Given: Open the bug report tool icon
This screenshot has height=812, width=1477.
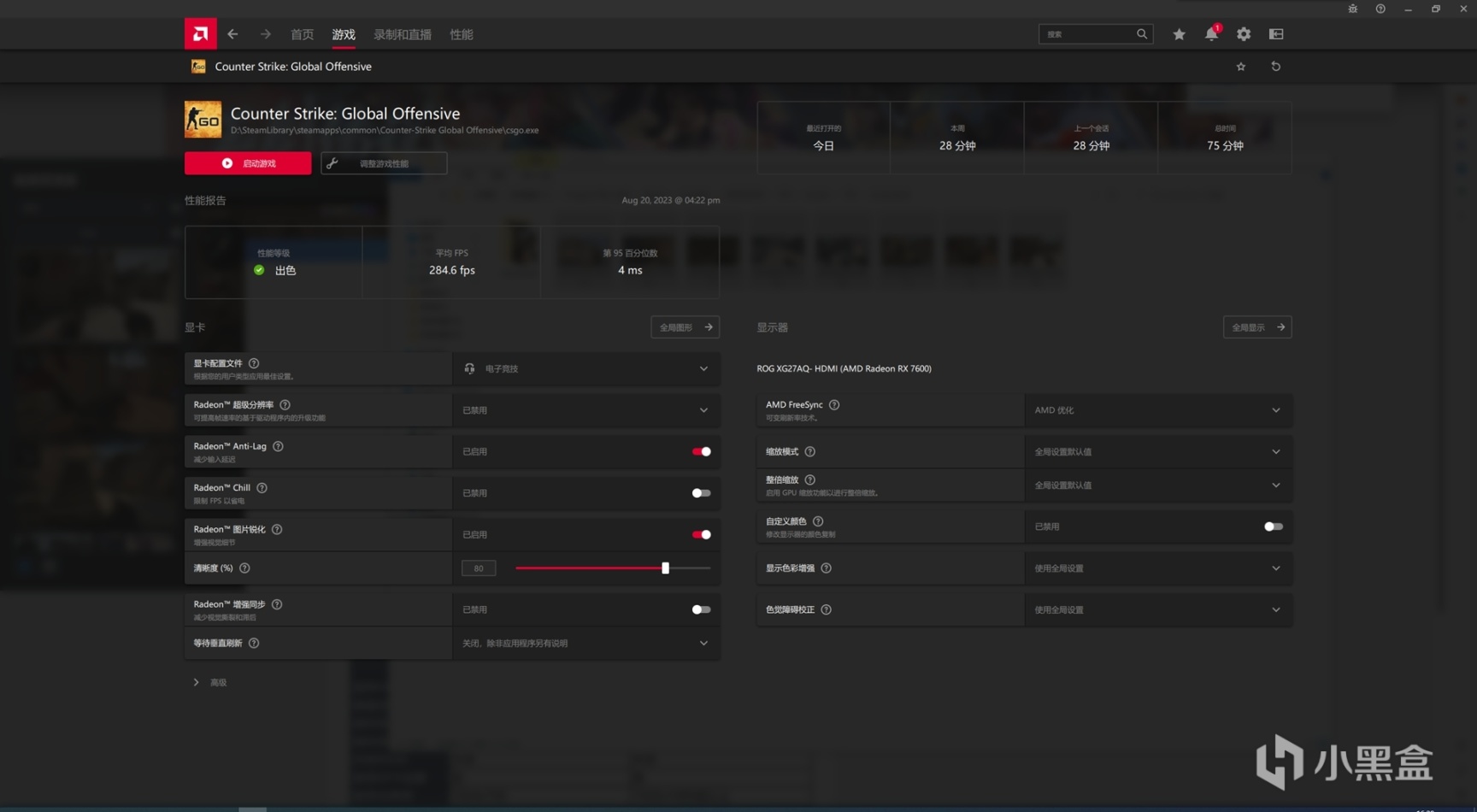Looking at the screenshot, I should point(1352,9).
